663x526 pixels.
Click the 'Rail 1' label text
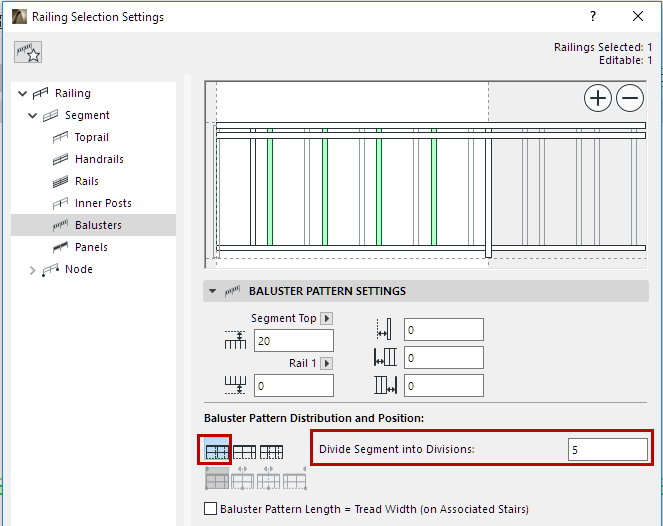pos(303,363)
